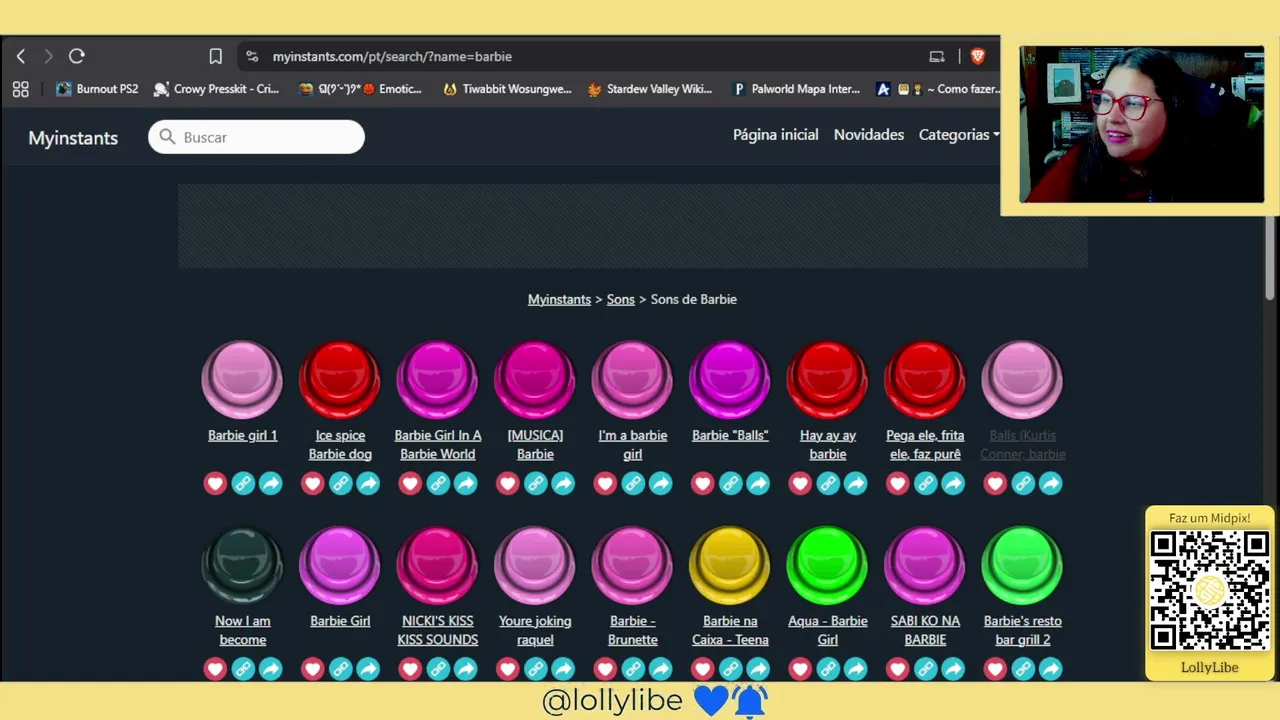Open Página inicial in the navigation
1280x720 pixels.
coord(776,135)
